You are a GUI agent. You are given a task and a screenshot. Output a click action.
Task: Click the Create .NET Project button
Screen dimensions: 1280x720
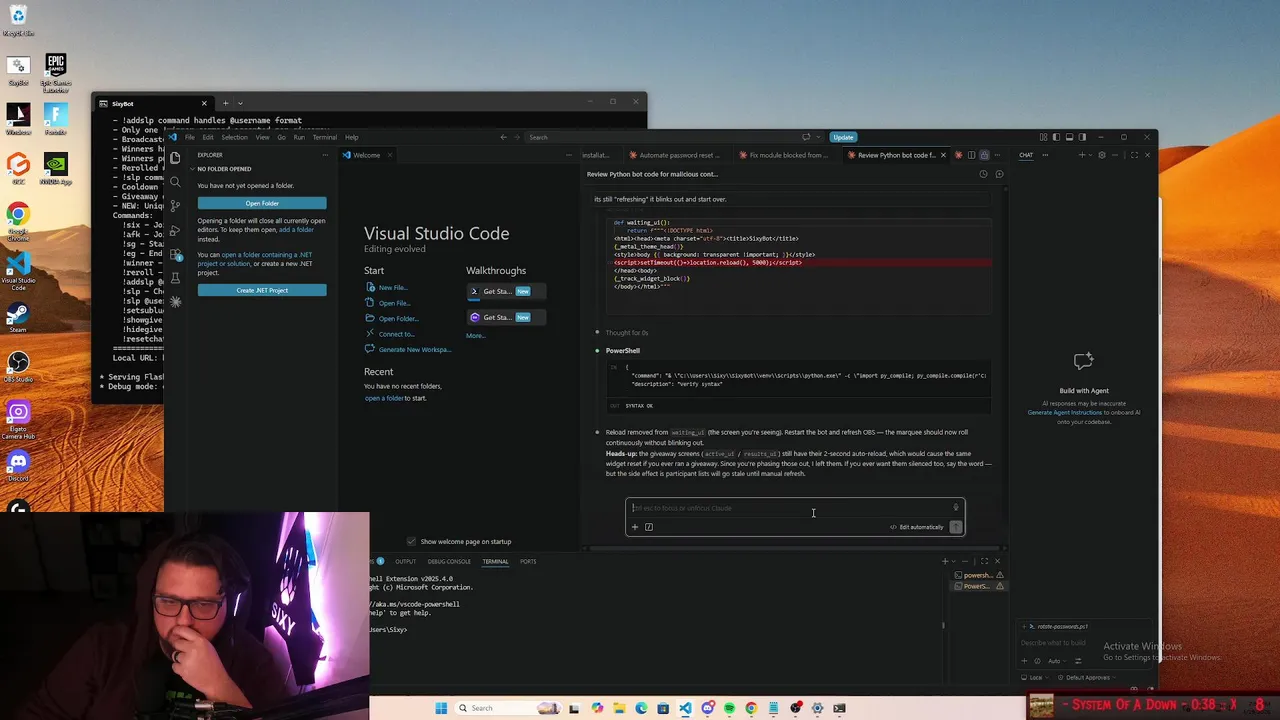[262, 290]
